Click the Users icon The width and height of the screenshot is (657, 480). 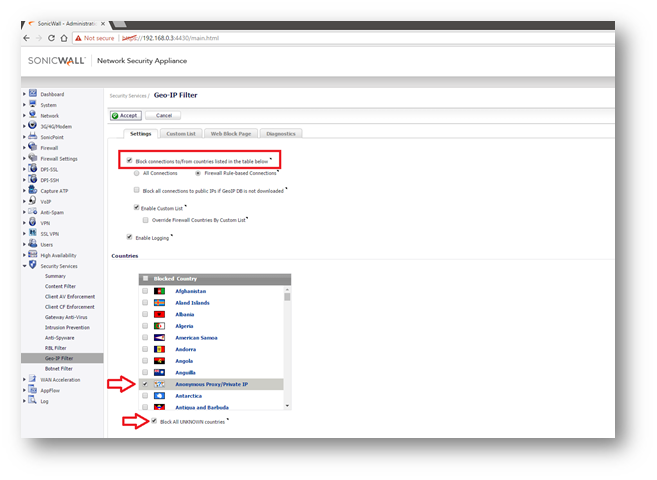33,244
